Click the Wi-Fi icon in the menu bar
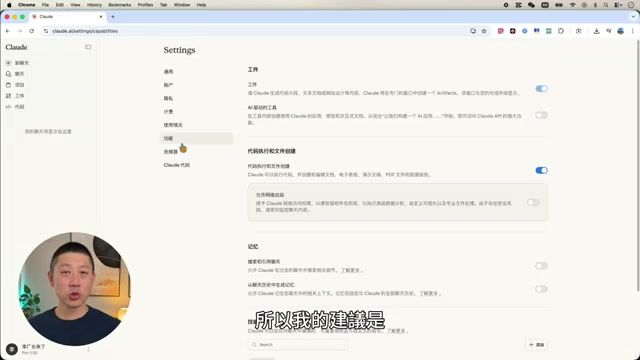The image size is (640, 360). 573,5
